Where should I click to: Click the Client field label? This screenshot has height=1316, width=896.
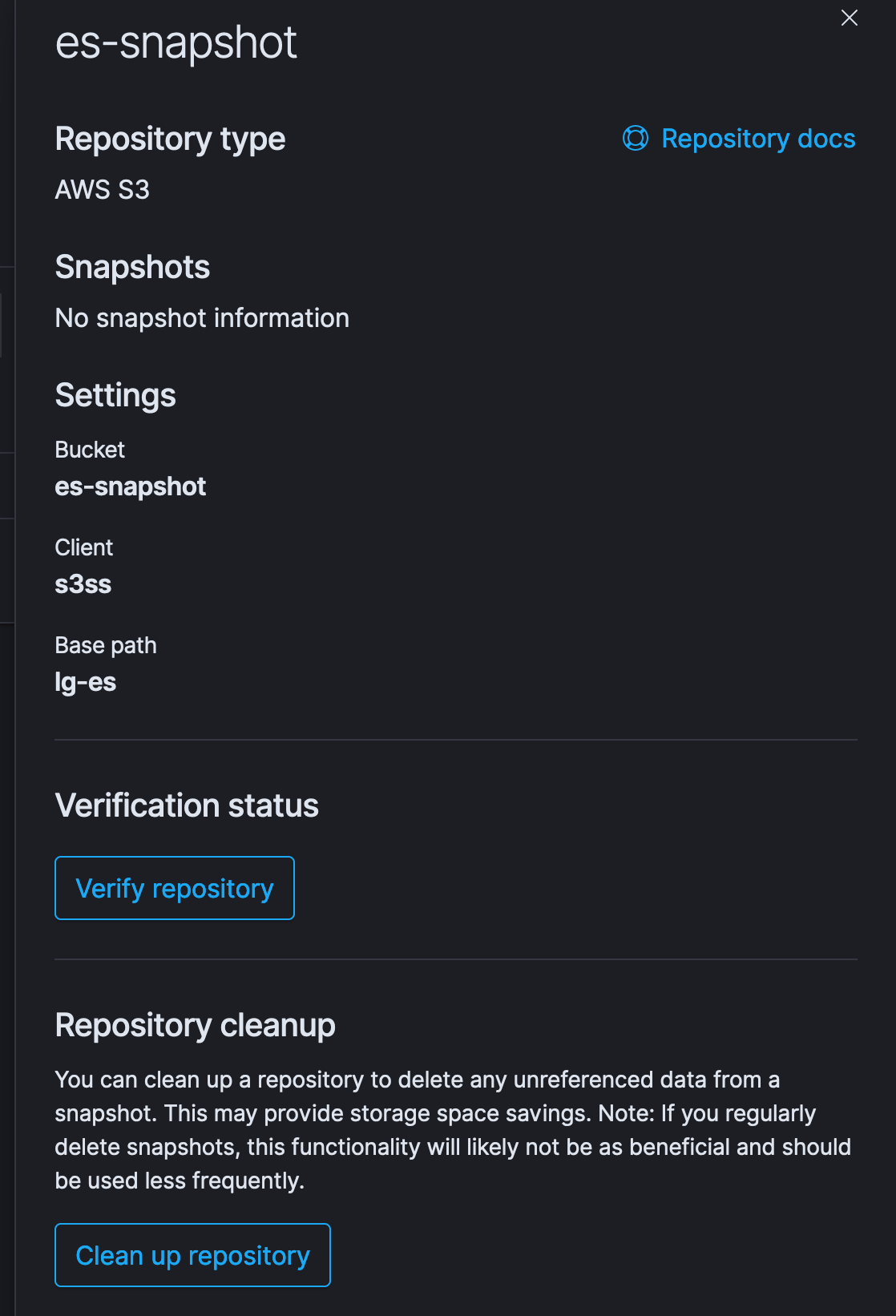(83, 547)
